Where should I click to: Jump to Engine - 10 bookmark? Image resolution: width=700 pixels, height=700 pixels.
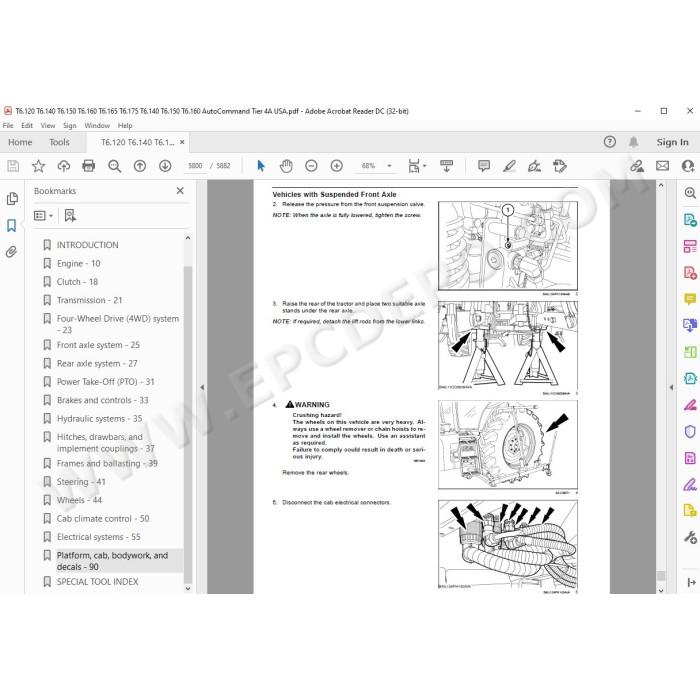[x=79, y=264]
